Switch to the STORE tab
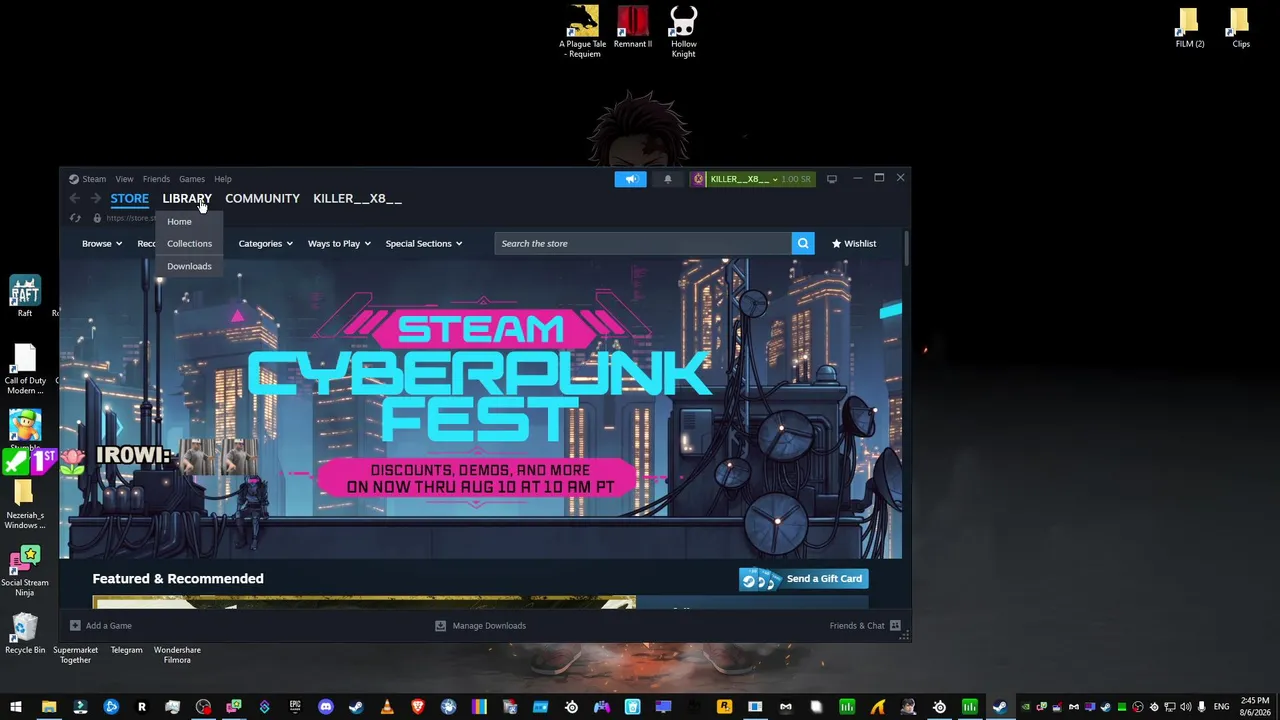 point(130,198)
